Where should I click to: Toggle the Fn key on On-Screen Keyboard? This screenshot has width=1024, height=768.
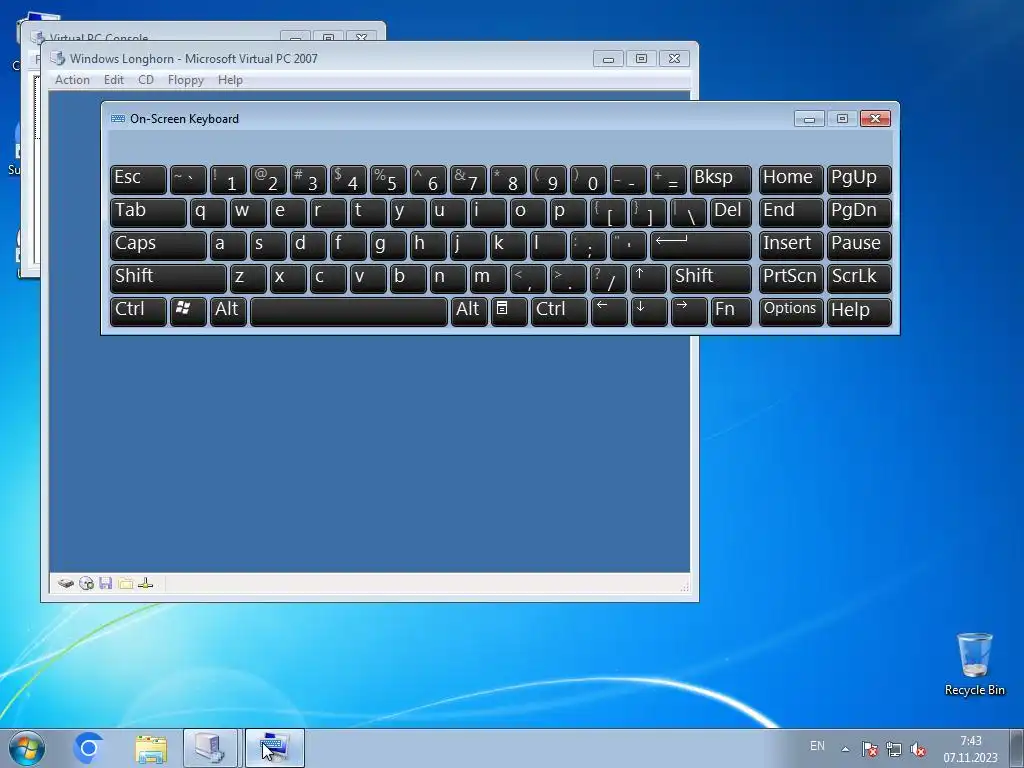click(731, 311)
